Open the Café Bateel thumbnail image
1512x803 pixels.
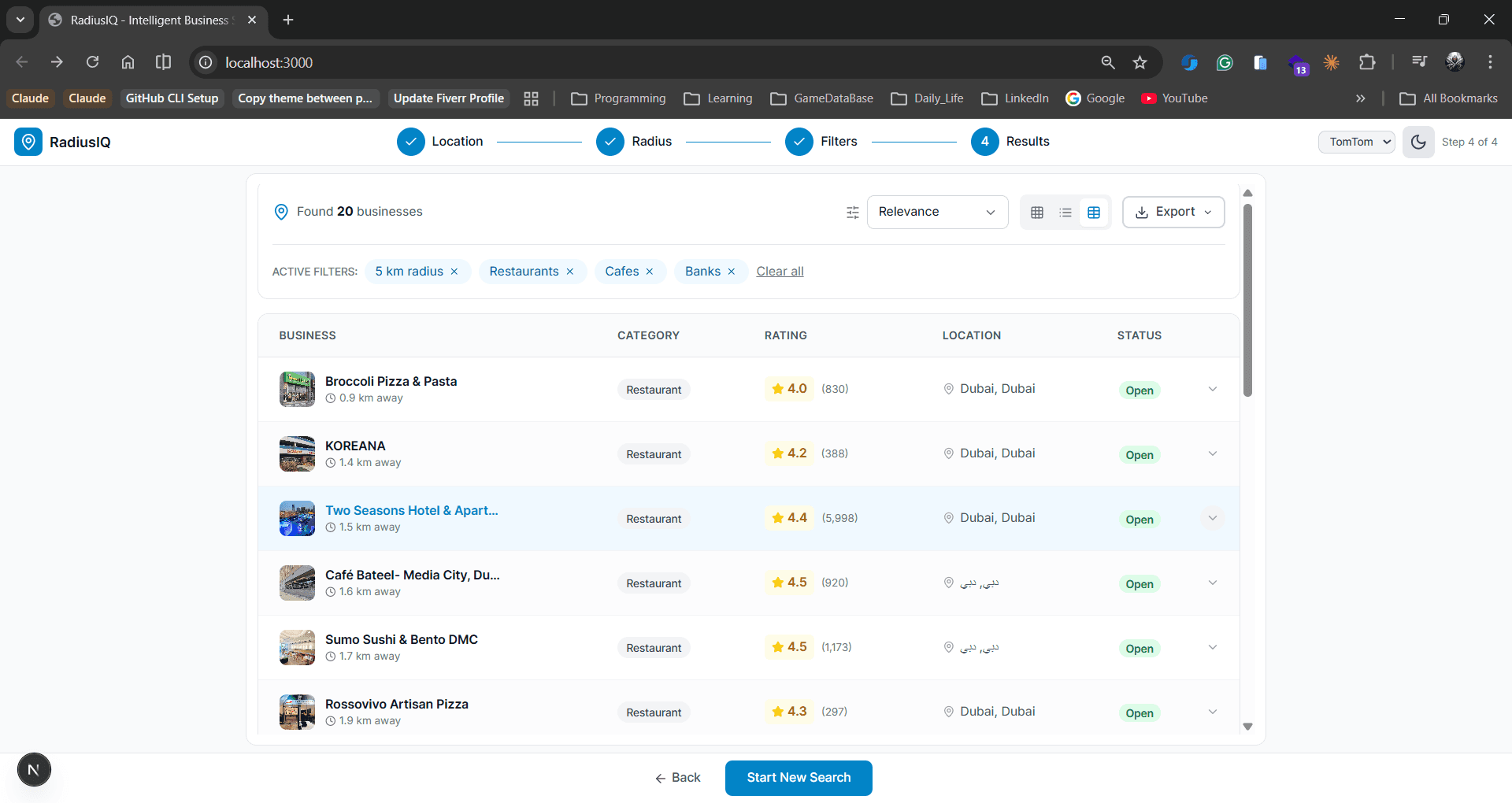pyautogui.click(x=297, y=583)
